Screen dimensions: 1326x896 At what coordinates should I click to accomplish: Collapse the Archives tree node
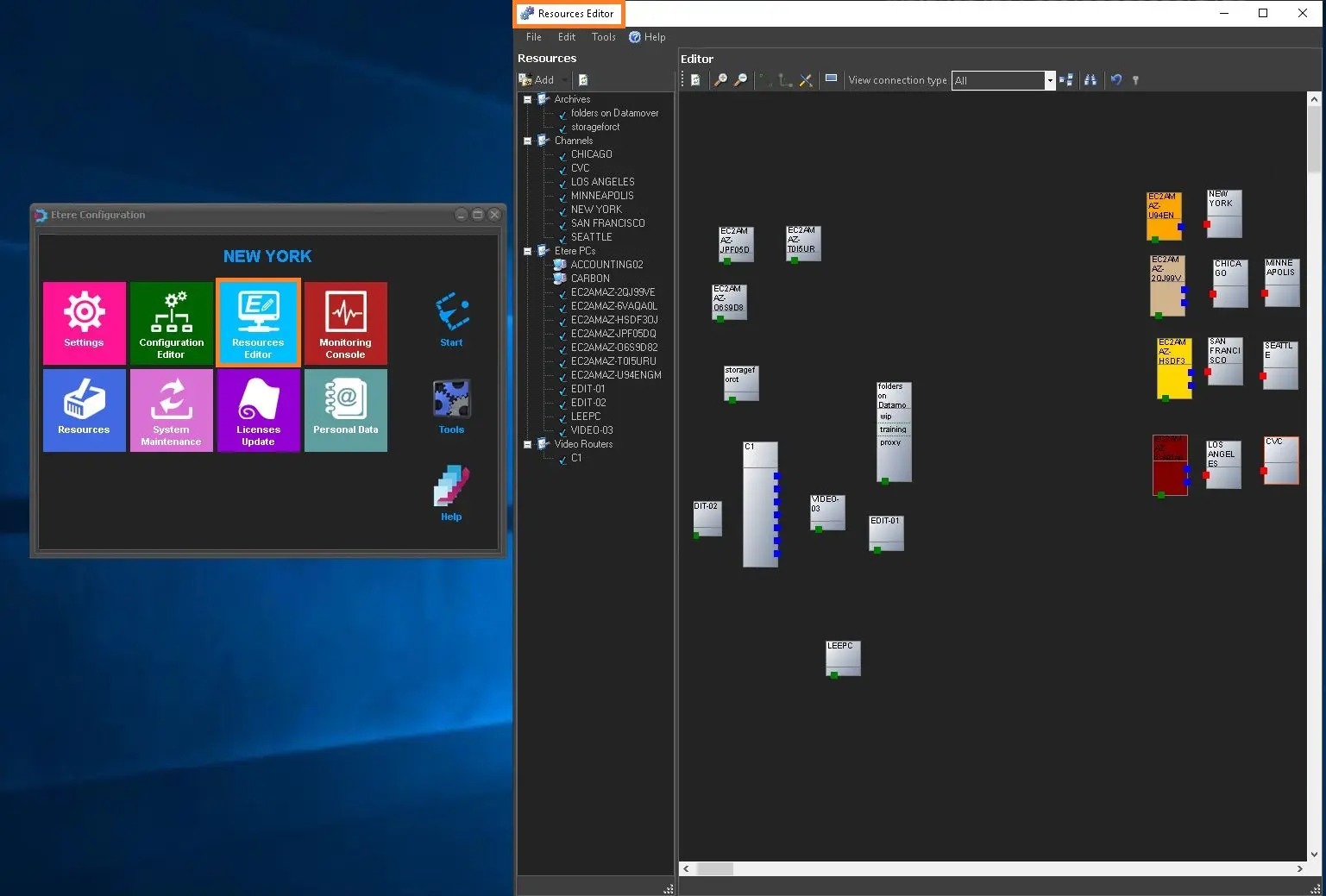[527, 100]
